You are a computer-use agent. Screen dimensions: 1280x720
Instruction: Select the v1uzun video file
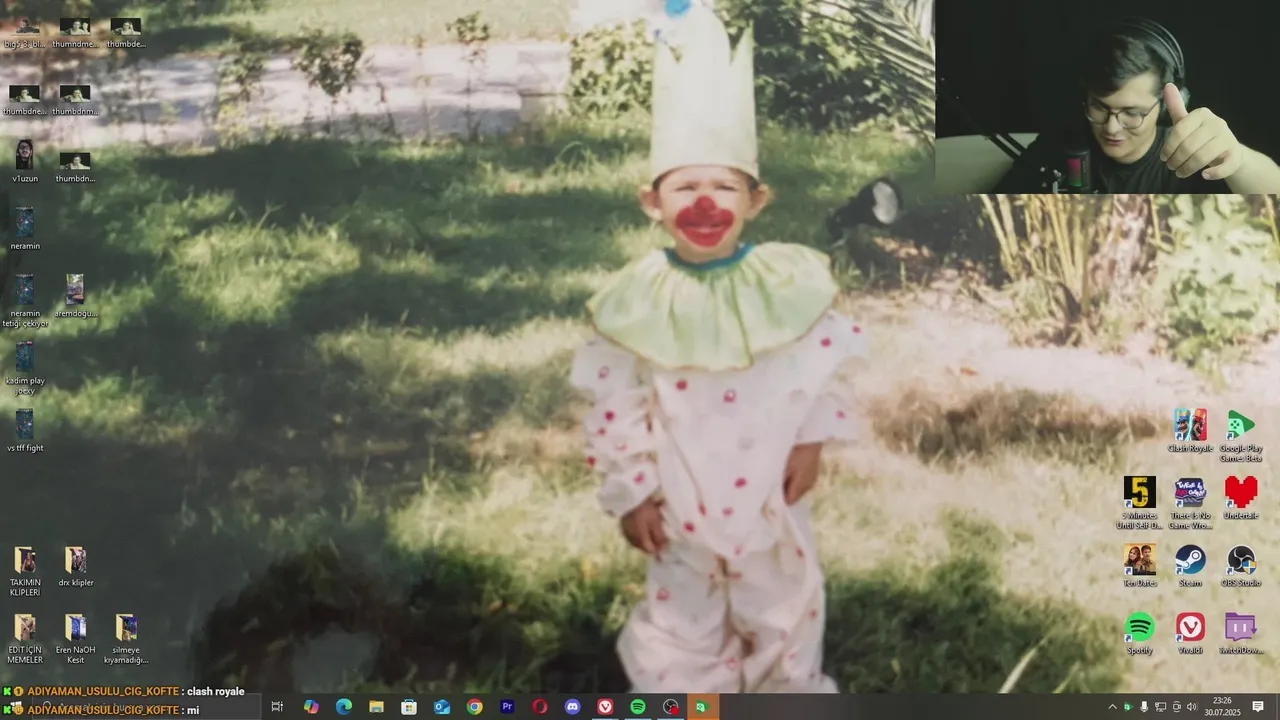[x=25, y=162]
